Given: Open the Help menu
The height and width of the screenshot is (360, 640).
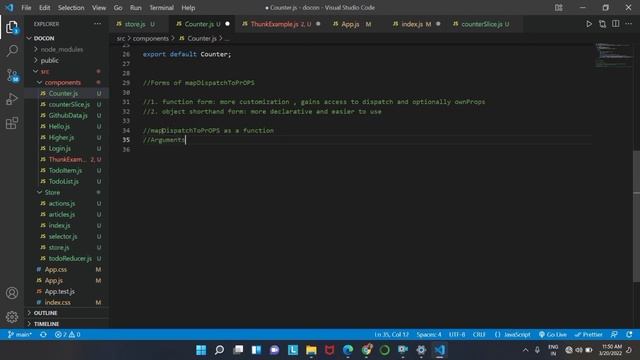Looking at the screenshot, I should click(188, 8).
